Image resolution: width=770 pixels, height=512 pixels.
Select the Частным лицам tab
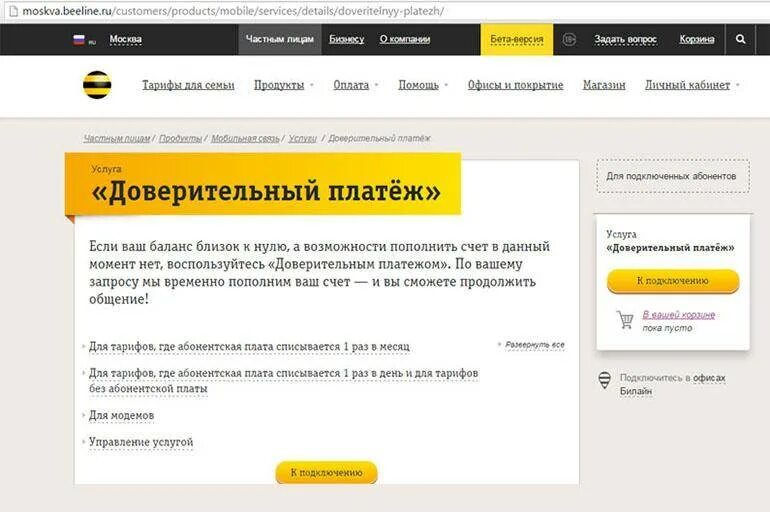point(280,39)
